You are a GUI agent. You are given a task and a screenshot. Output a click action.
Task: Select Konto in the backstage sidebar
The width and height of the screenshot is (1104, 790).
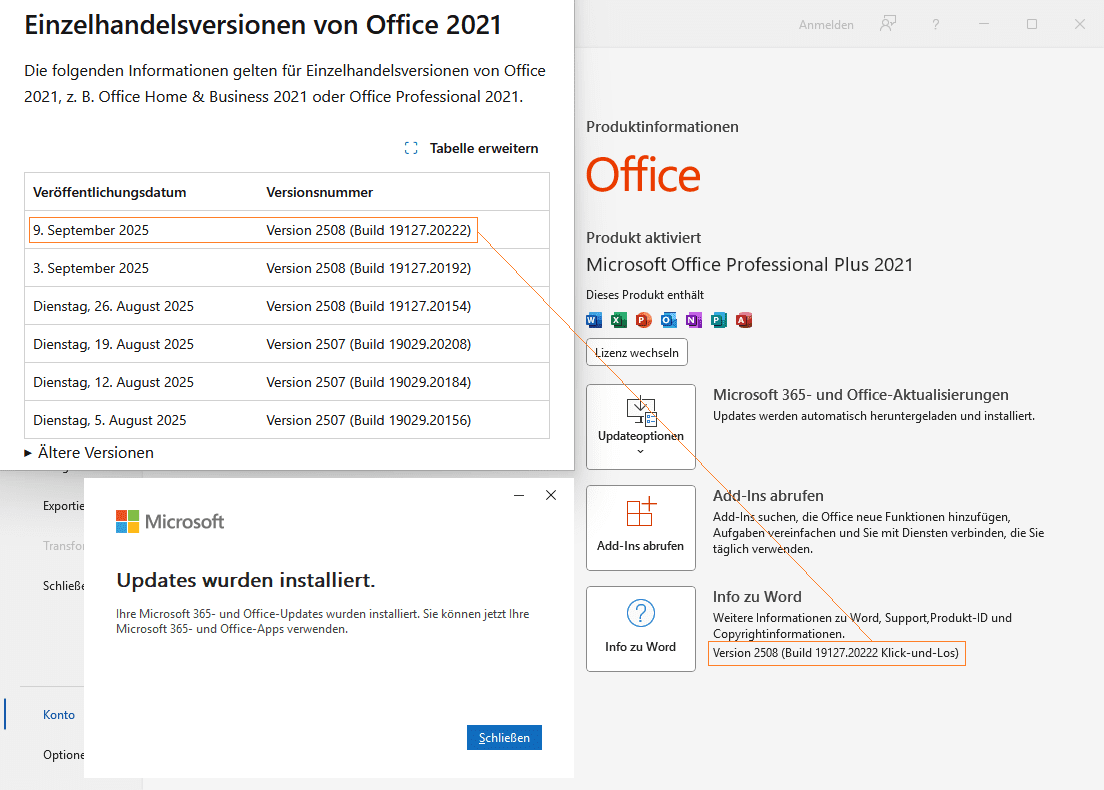tap(59, 715)
